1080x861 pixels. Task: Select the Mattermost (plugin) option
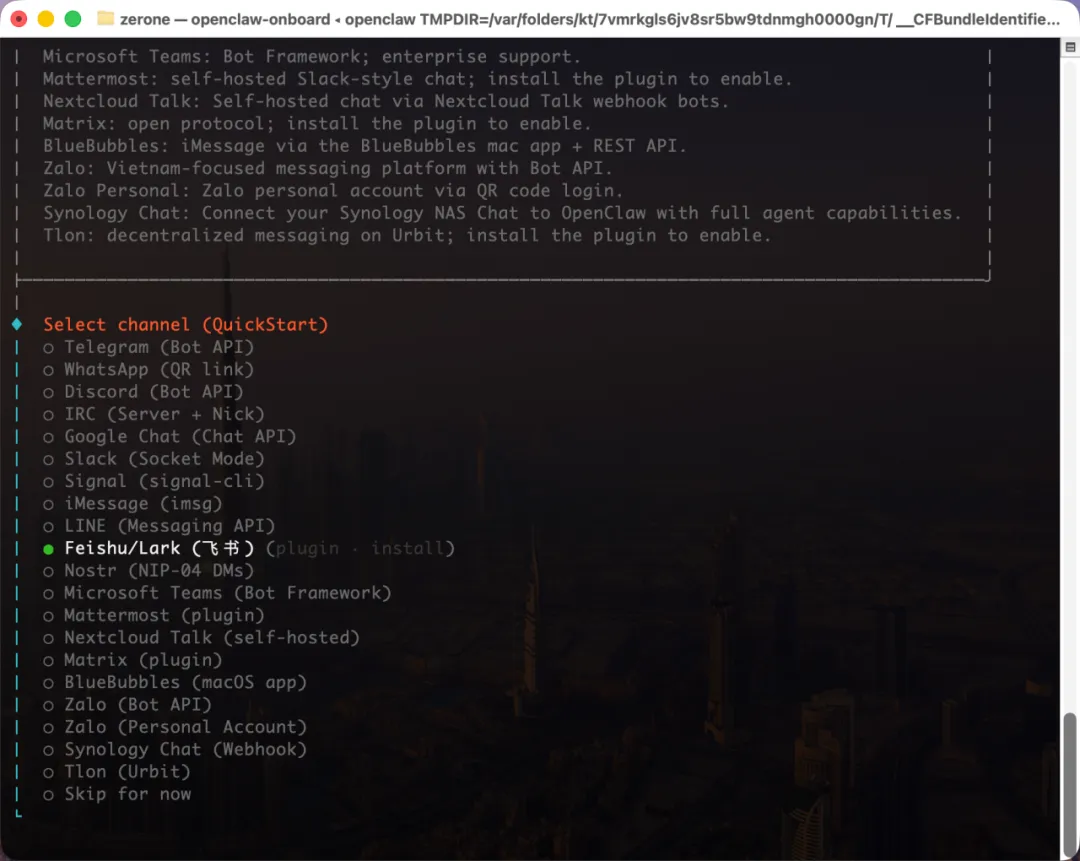coord(154,616)
